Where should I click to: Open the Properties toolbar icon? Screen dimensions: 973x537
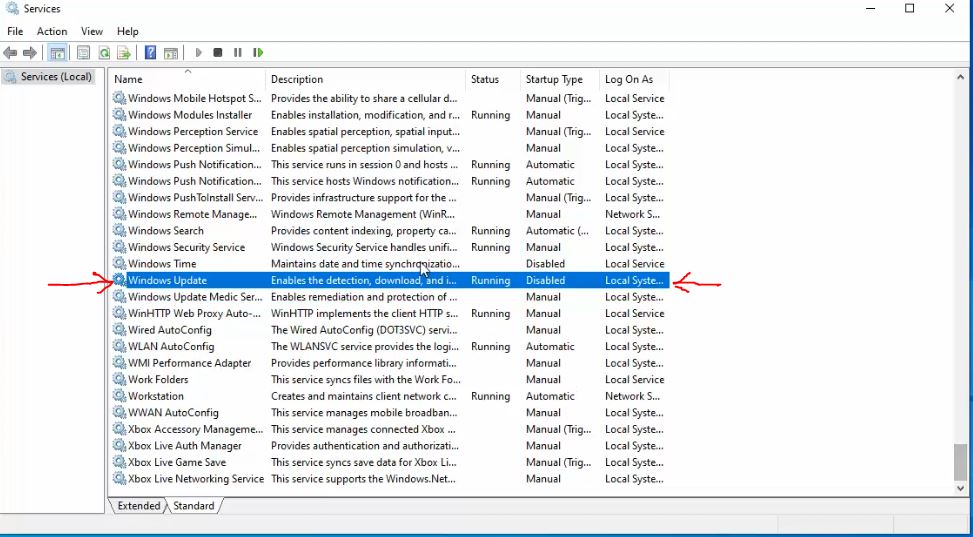[x=83, y=53]
